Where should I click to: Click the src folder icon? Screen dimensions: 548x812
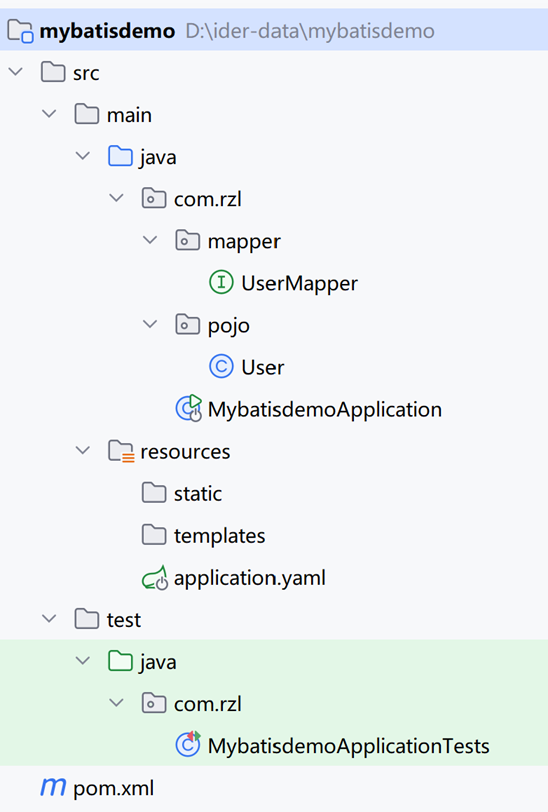53,72
